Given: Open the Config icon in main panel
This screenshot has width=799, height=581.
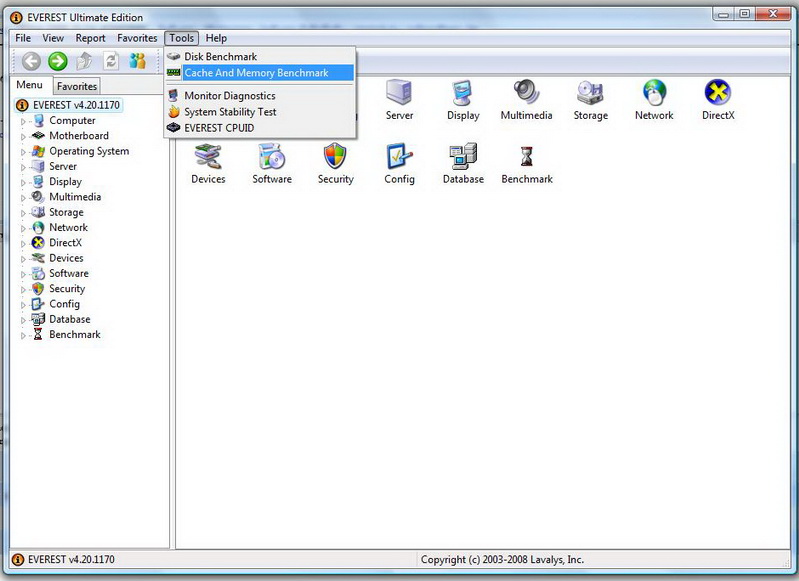Looking at the screenshot, I should pyautogui.click(x=399, y=157).
